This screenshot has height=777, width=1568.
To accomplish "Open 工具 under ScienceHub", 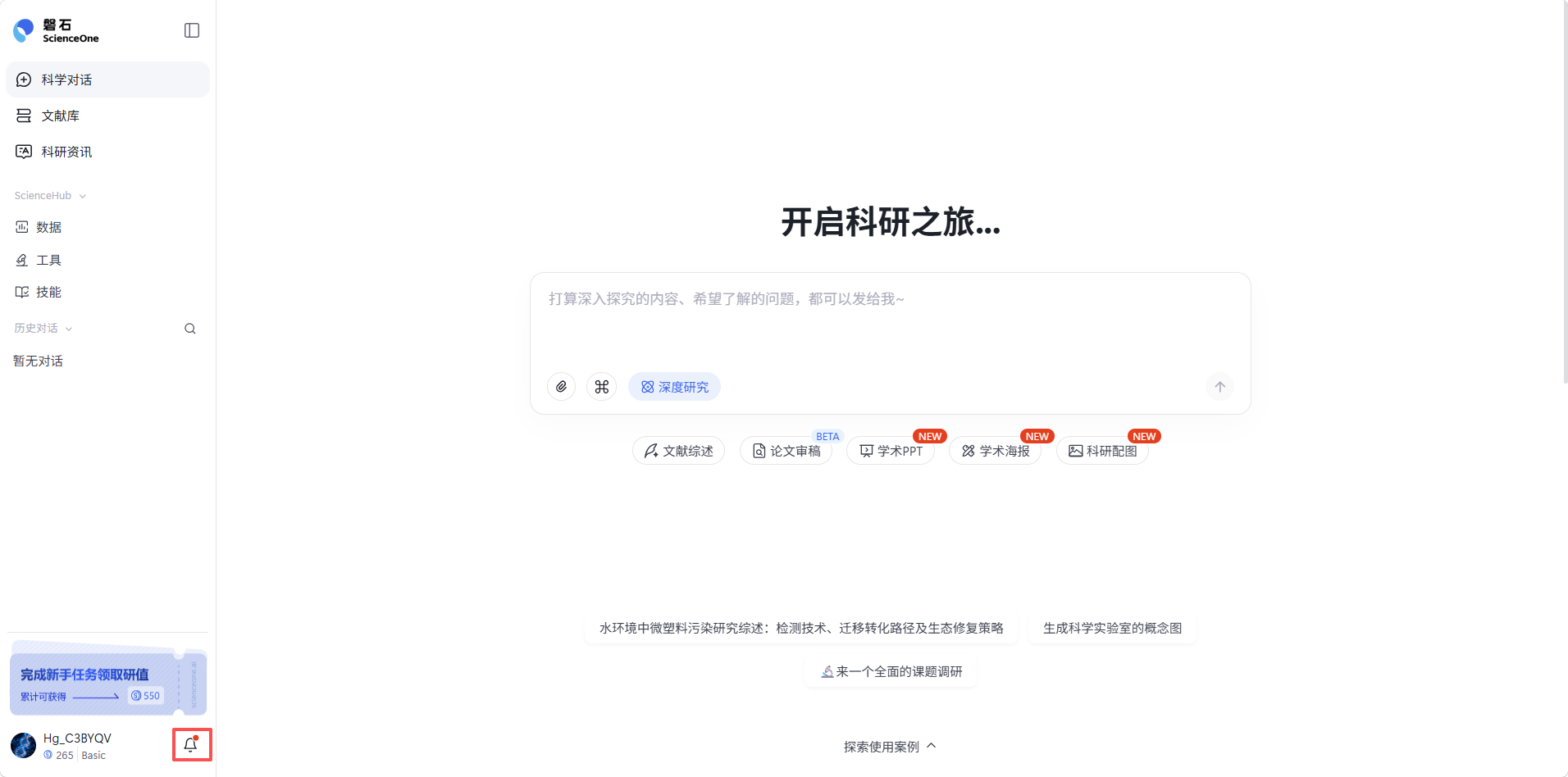I will 107,260.
